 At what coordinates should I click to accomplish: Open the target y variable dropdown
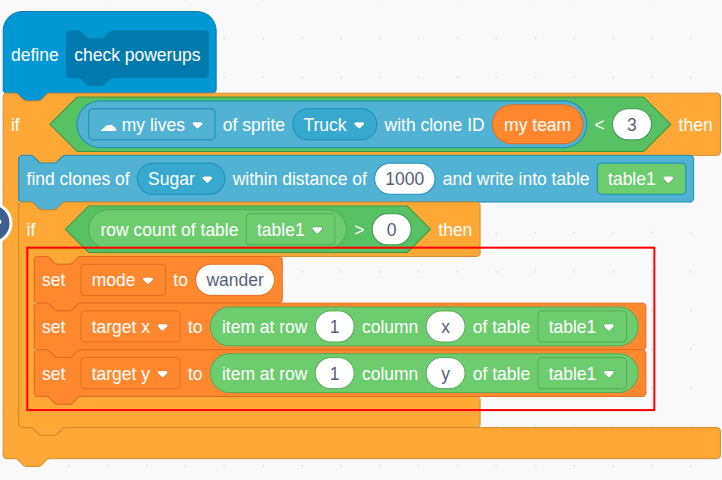tap(130, 374)
